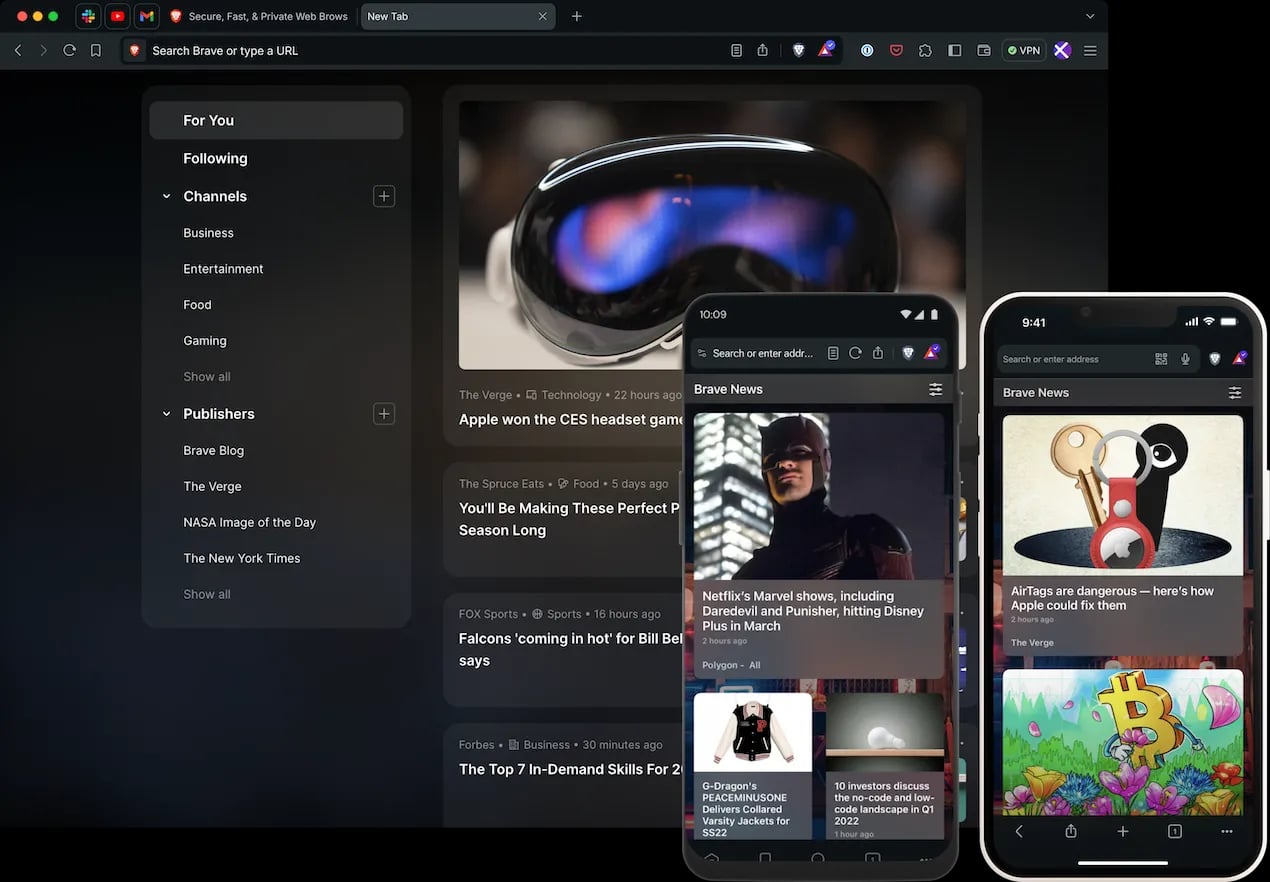The height and width of the screenshot is (882, 1270).
Task: Open Brave News settings on Android phone
Action: 935,389
